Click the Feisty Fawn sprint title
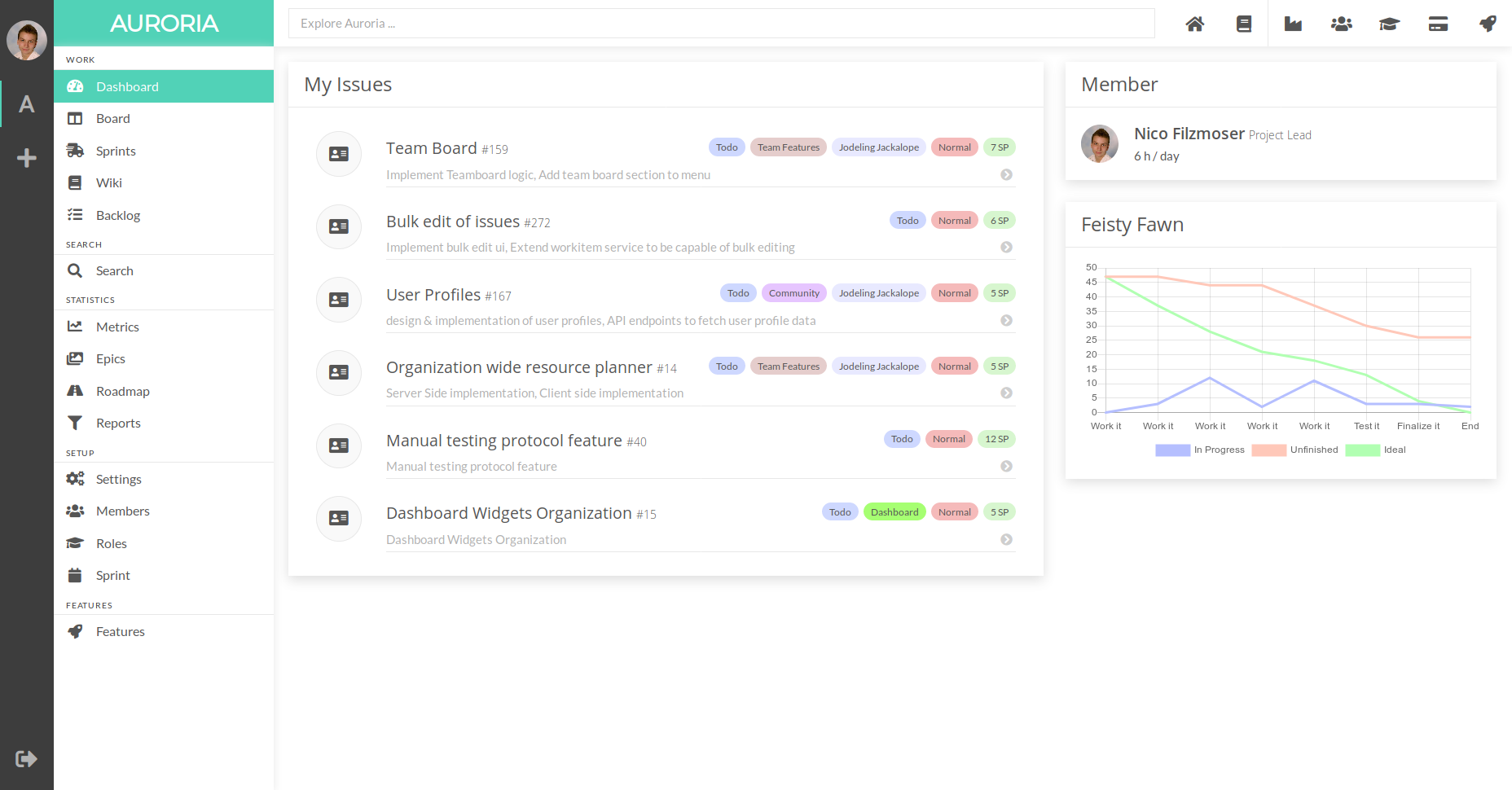1512x790 pixels. [1132, 225]
